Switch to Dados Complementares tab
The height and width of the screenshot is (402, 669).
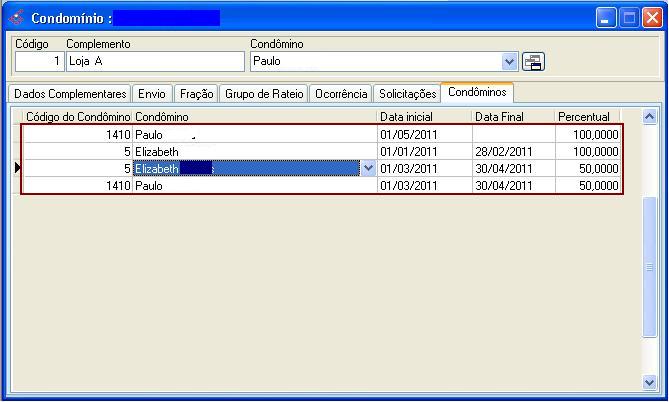click(70, 94)
